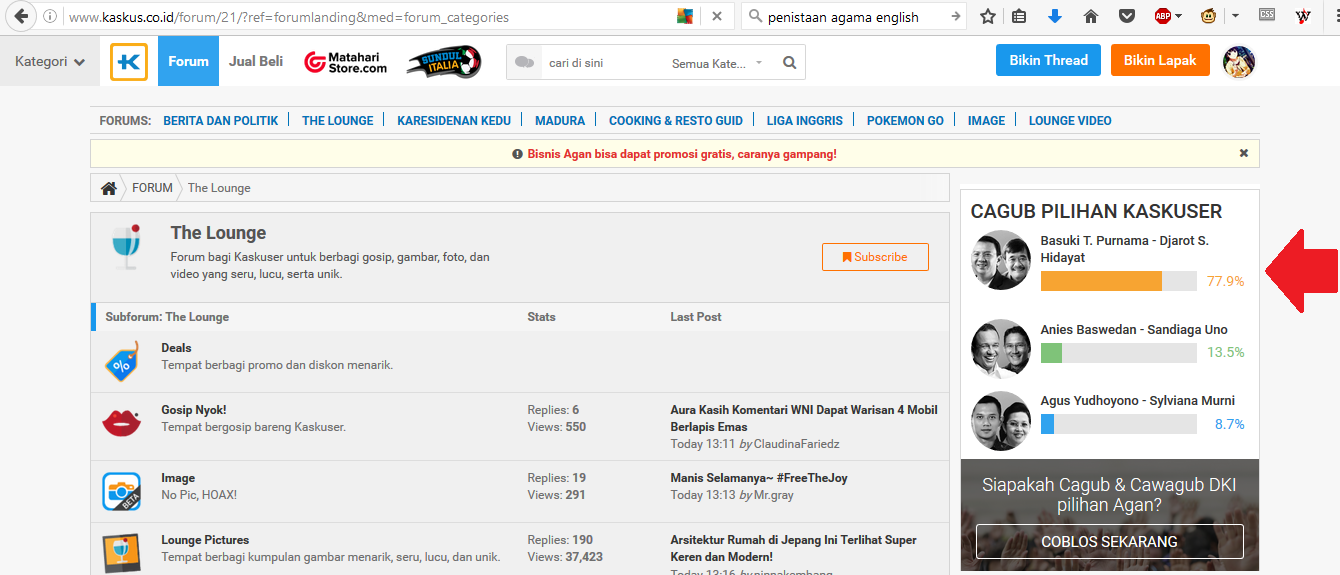Go to browser home page icon
The image size is (1340, 575).
tap(1091, 16)
